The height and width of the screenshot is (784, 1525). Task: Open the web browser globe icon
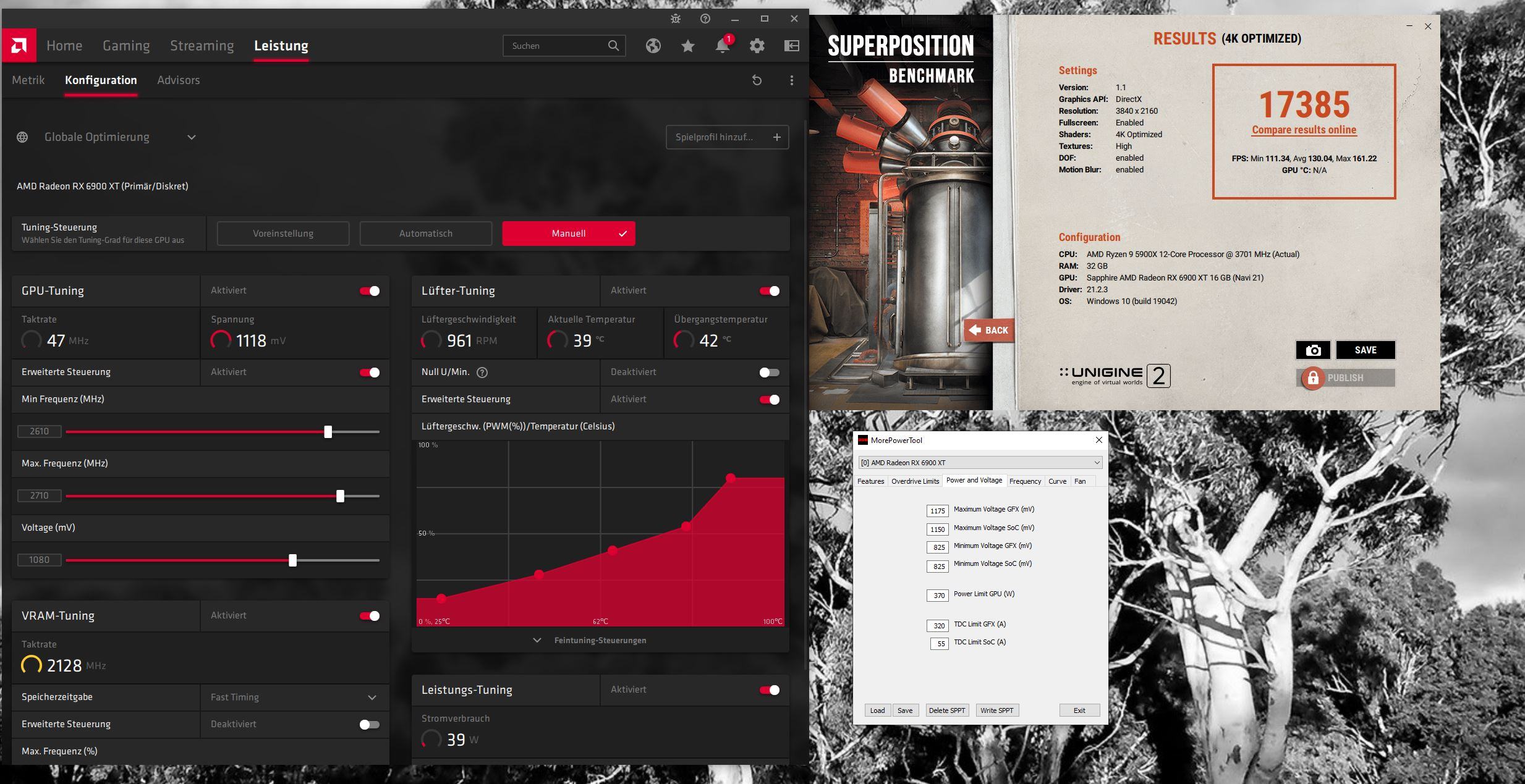click(653, 46)
